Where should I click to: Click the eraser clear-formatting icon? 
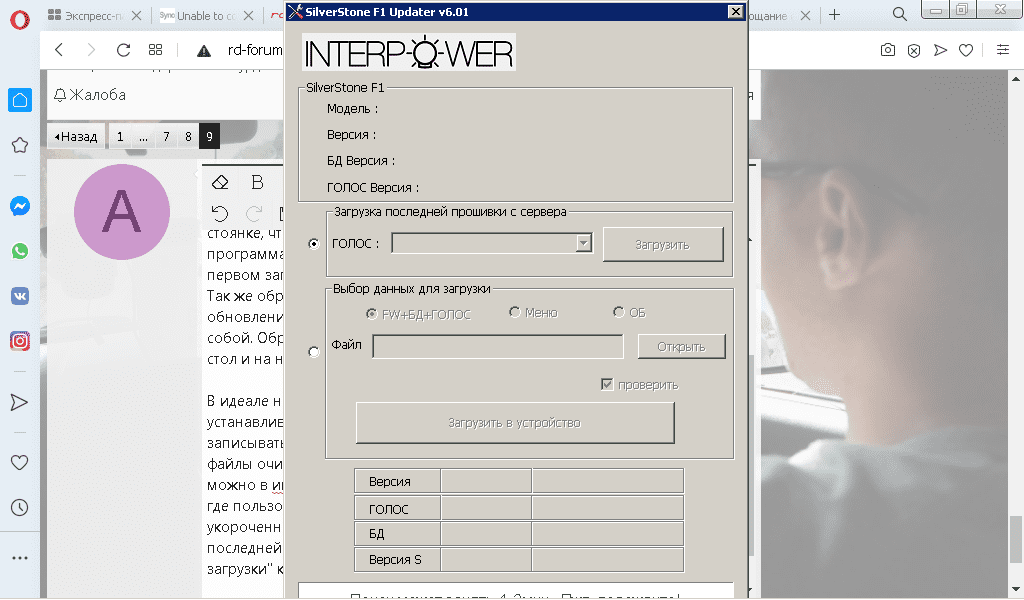click(220, 182)
